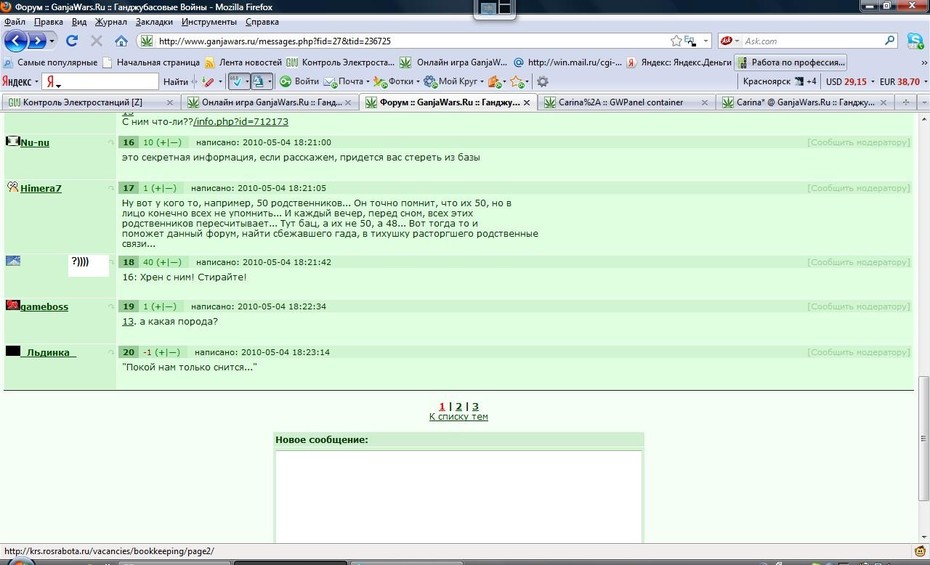Image resolution: width=930 pixels, height=565 pixels.
Task: Click the Stop loading X button
Action: pyautogui.click(x=96, y=41)
